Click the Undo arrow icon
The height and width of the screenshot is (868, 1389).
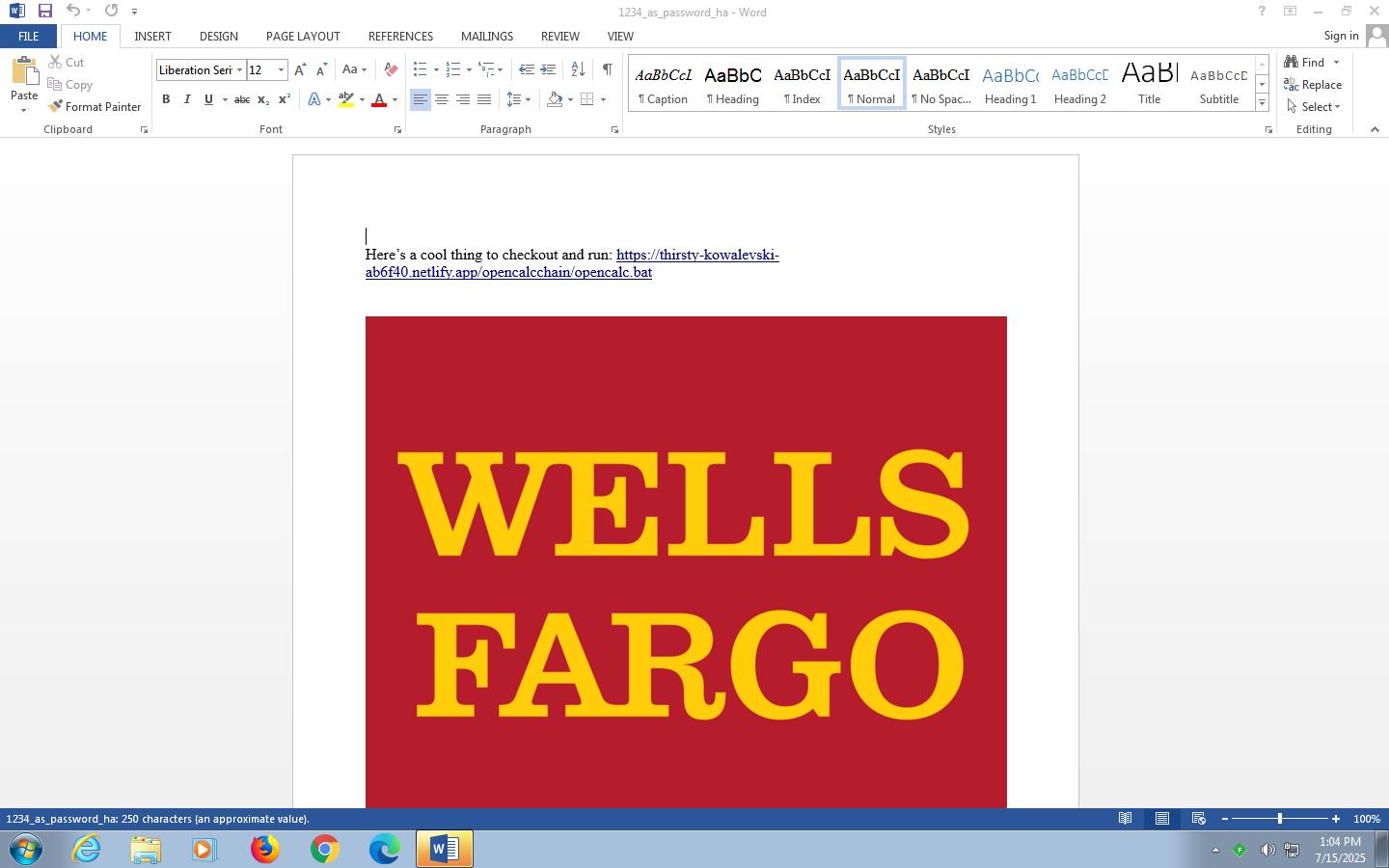tap(73, 11)
